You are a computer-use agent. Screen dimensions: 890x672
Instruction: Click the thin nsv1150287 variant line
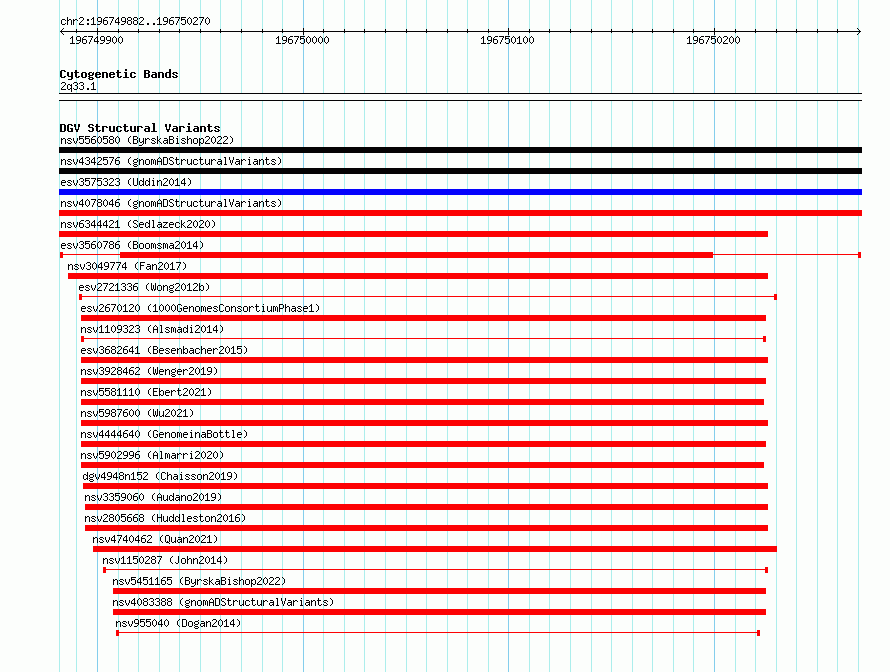(x=435, y=570)
